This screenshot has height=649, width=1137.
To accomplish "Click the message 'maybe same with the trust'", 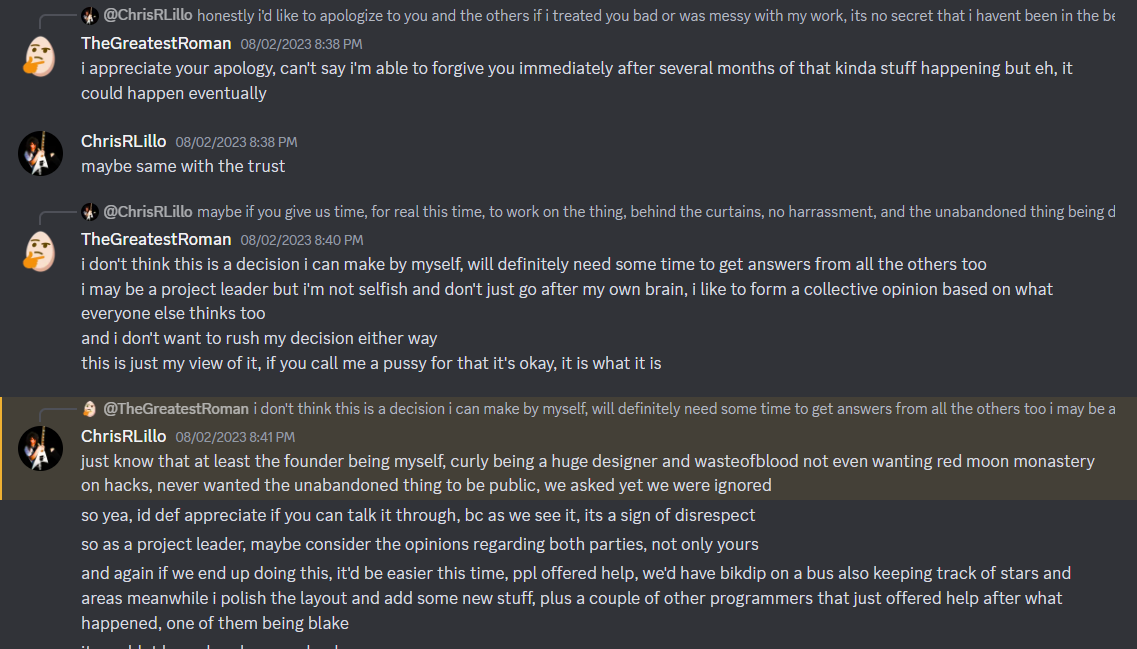I will 183,166.
